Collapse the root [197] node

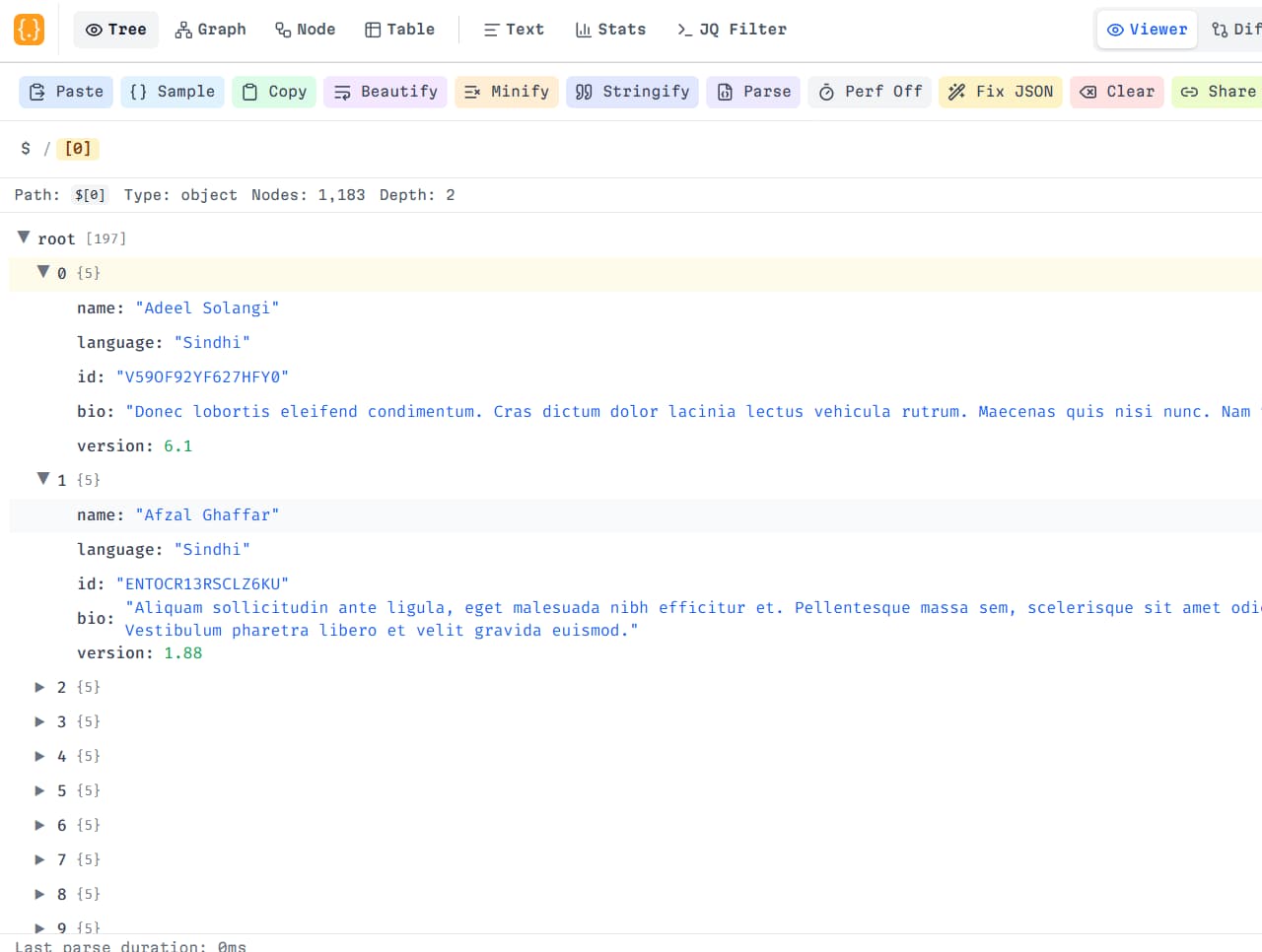(x=24, y=238)
